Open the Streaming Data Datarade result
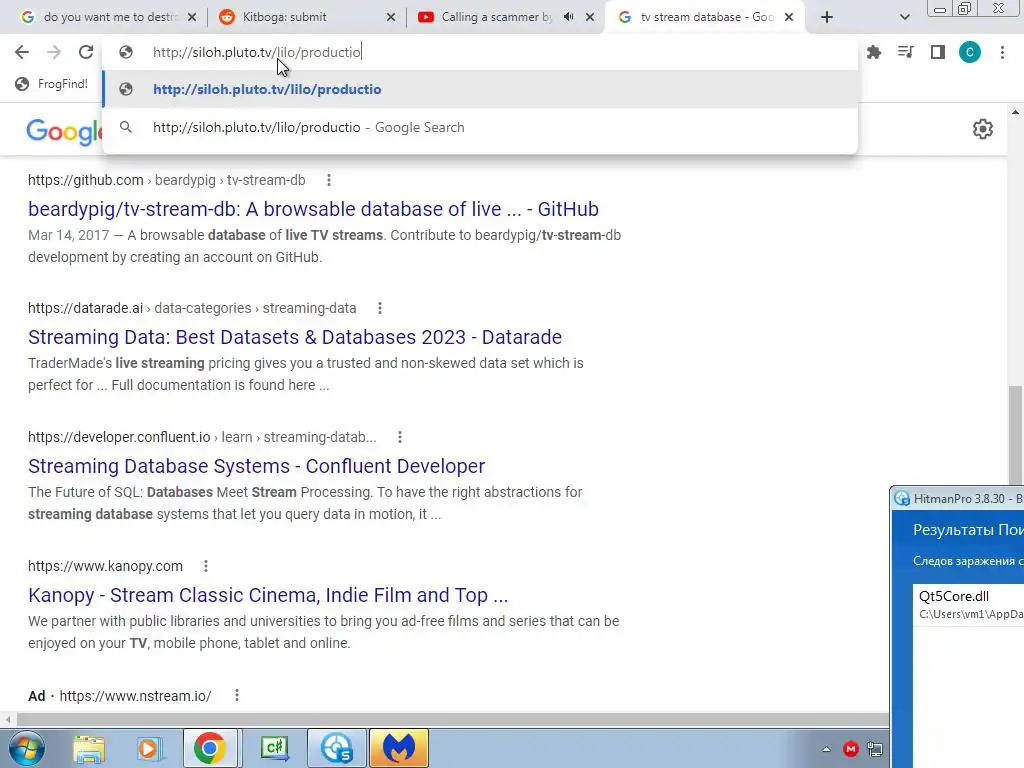This screenshot has width=1024, height=768. point(295,337)
